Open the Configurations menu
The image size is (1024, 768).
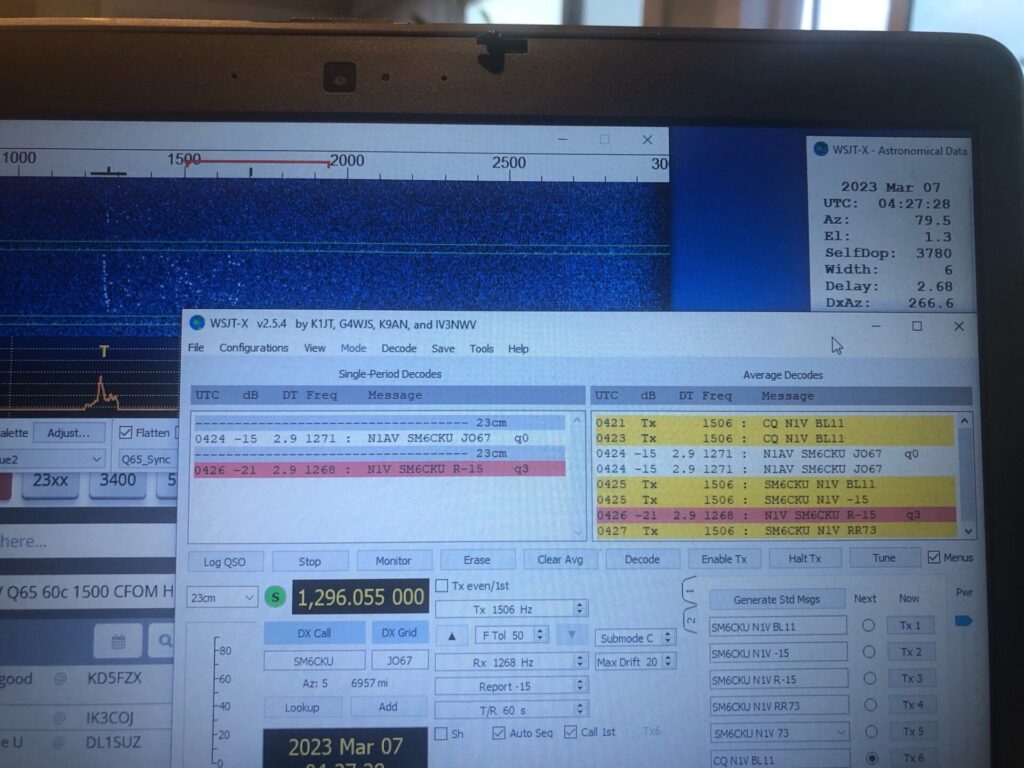pyautogui.click(x=253, y=348)
